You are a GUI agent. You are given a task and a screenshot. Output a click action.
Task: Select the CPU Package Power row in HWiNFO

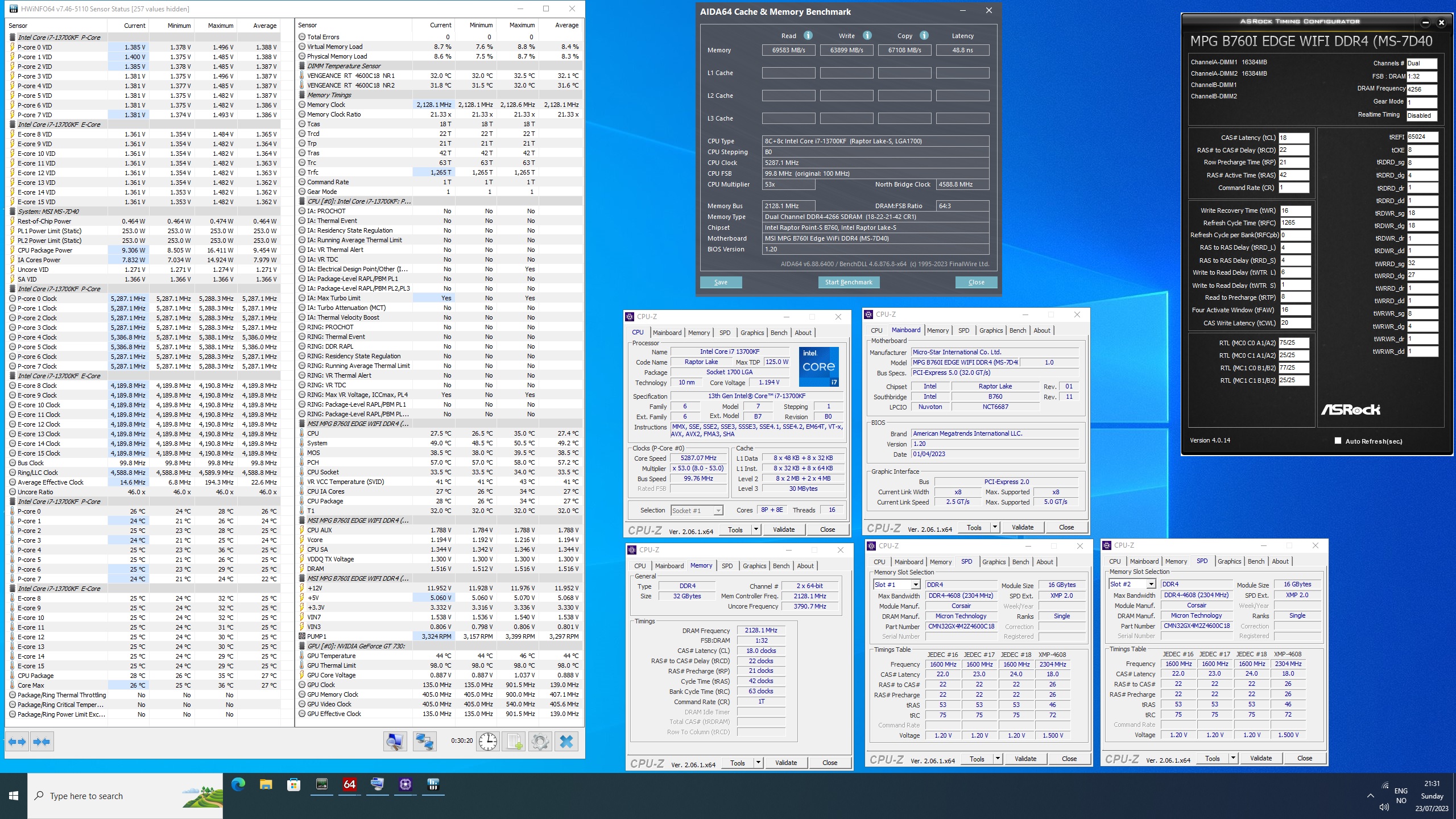pyautogui.click(x=143, y=250)
